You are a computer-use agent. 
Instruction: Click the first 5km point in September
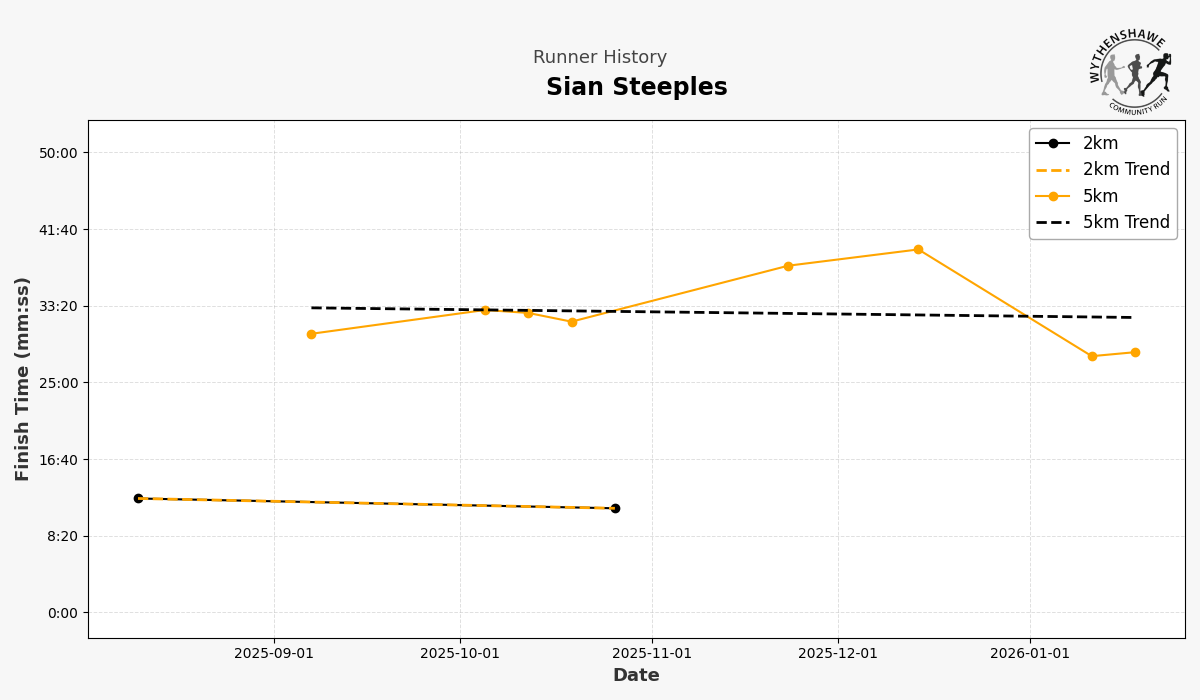click(x=311, y=334)
